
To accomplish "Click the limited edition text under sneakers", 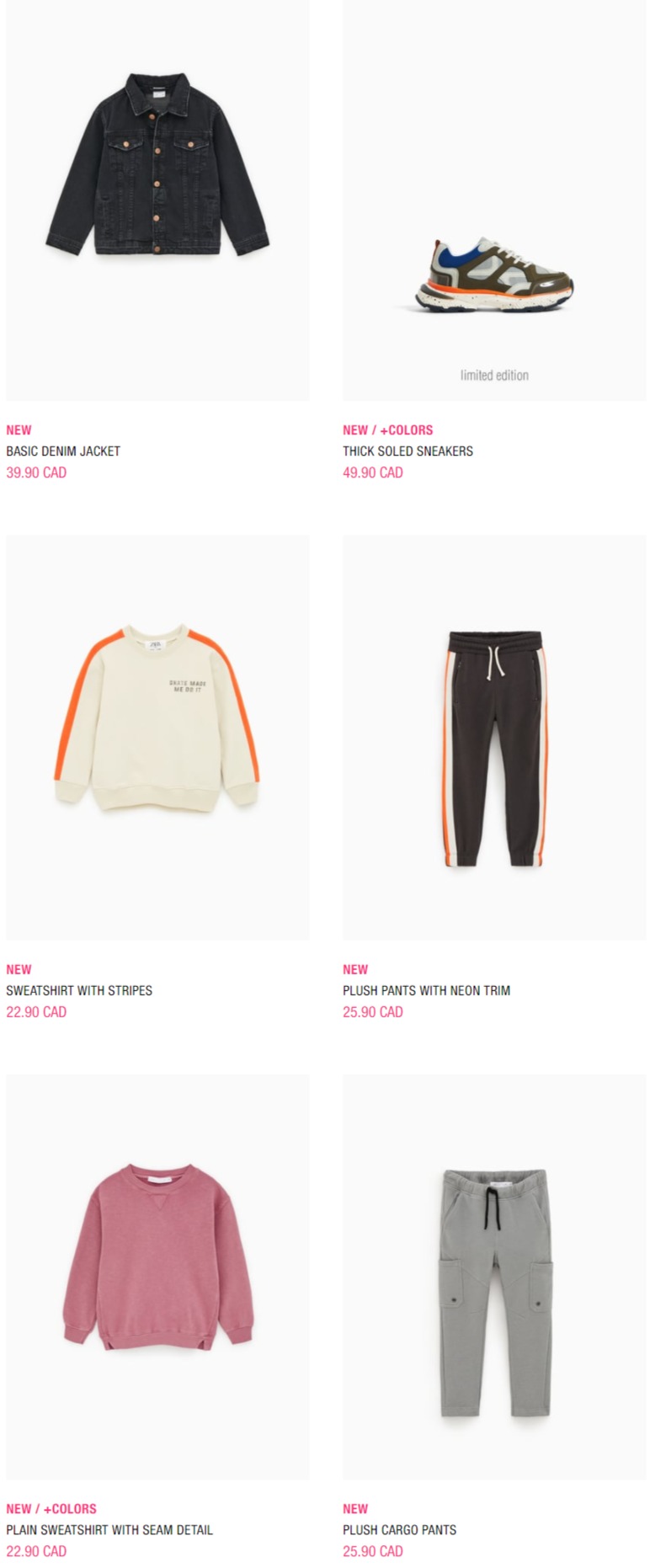I will (x=494, y=376).
